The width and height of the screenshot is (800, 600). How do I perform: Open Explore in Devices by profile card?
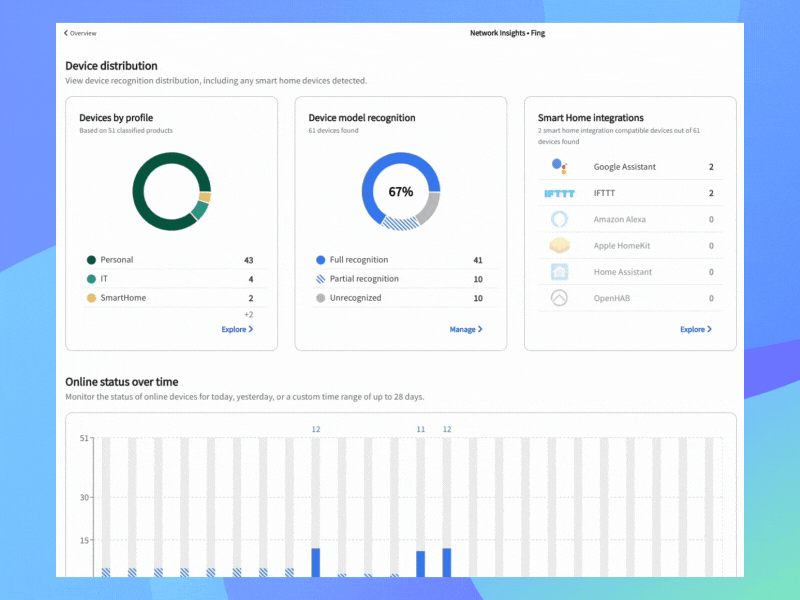[x=237, y=330]
